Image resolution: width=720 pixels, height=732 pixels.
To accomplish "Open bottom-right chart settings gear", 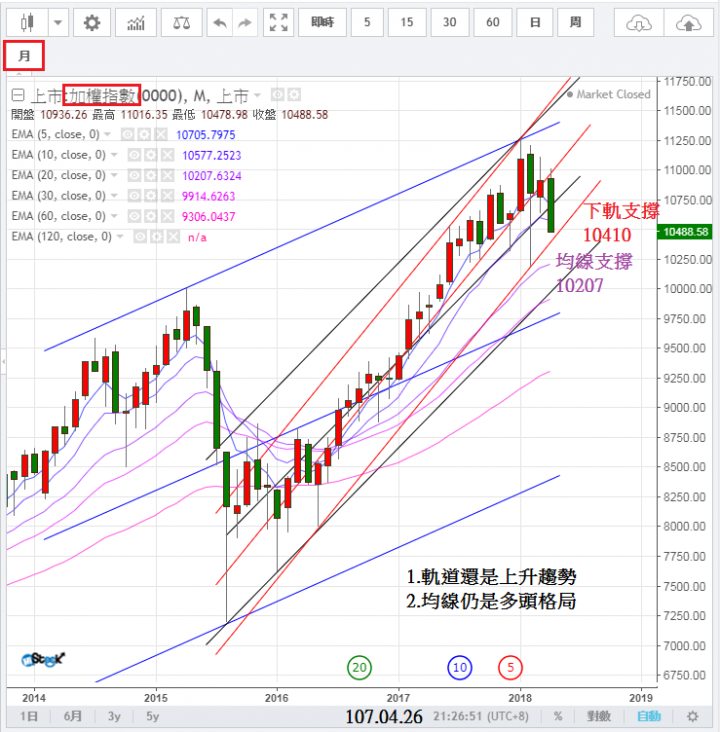I will [x=693, y=716].
